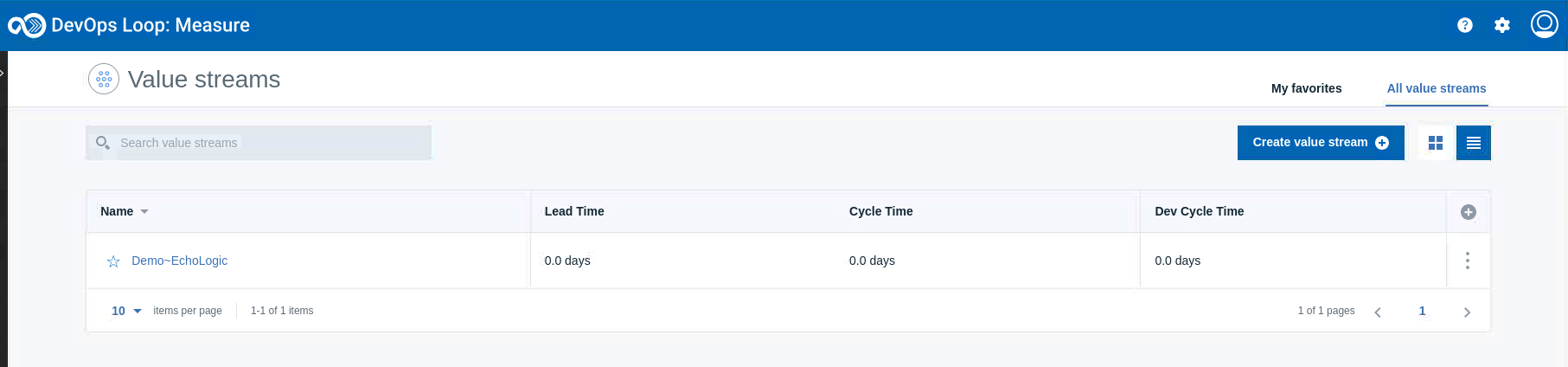This screenshot has width=1568, height=367.
Task: Open Demo~EchoLogic row actions menu
Action: 1468,261
